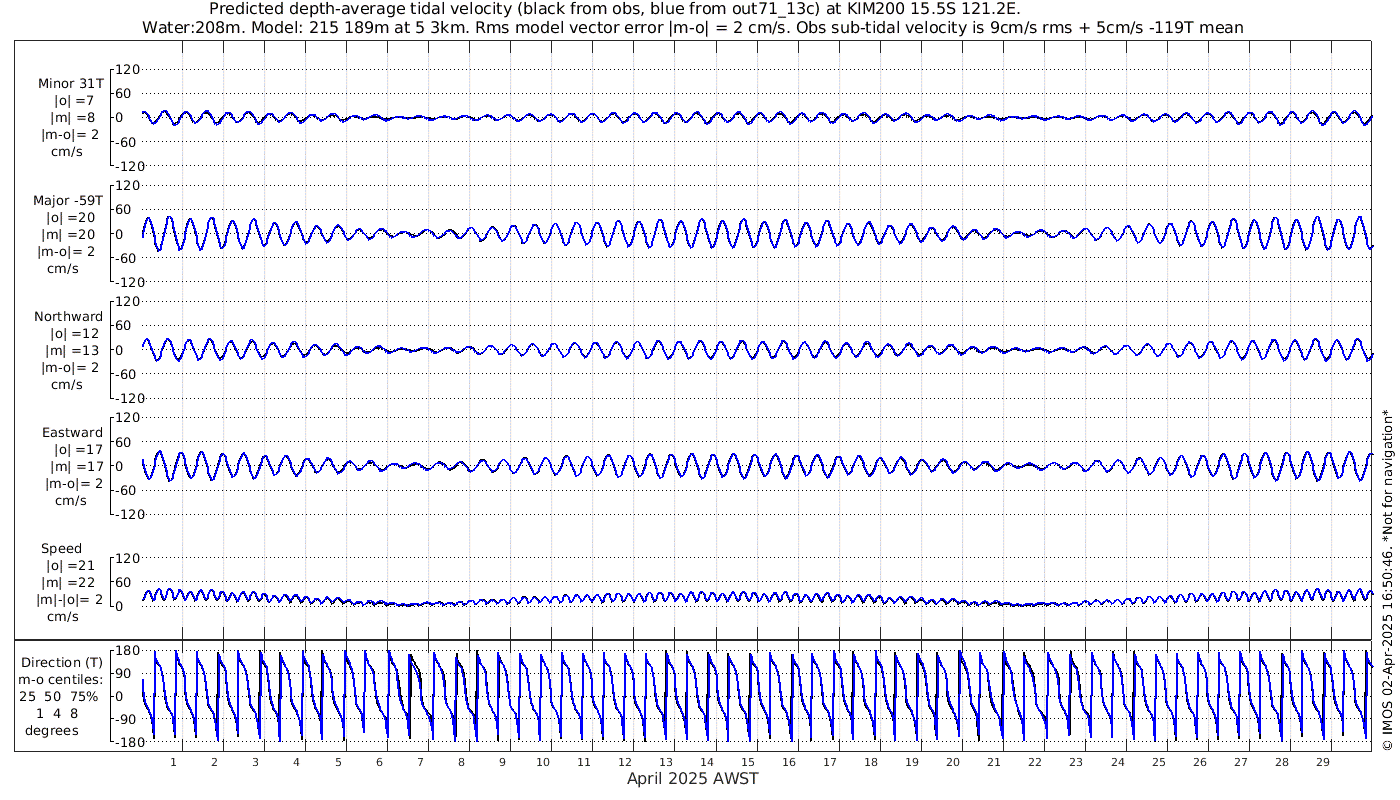Viewport: 1400px width, 800px height.
Task: Click the 'Speed' panel label
Action: pyautogui.click(x=62, y=549)
